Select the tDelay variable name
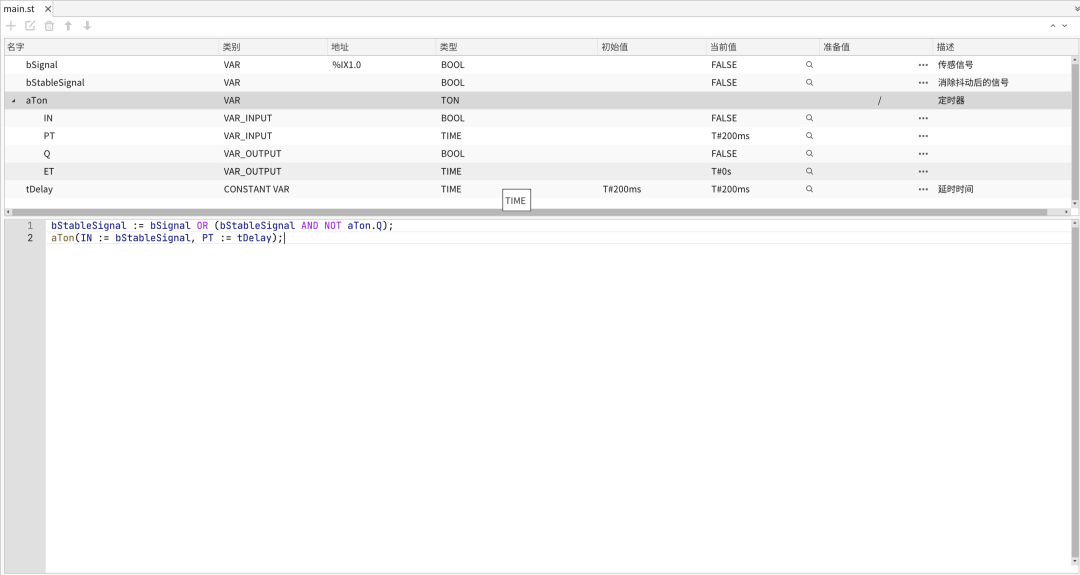The height and width of the screenshot is (575, 1080). pyautogui.click(x=39, y=189)
